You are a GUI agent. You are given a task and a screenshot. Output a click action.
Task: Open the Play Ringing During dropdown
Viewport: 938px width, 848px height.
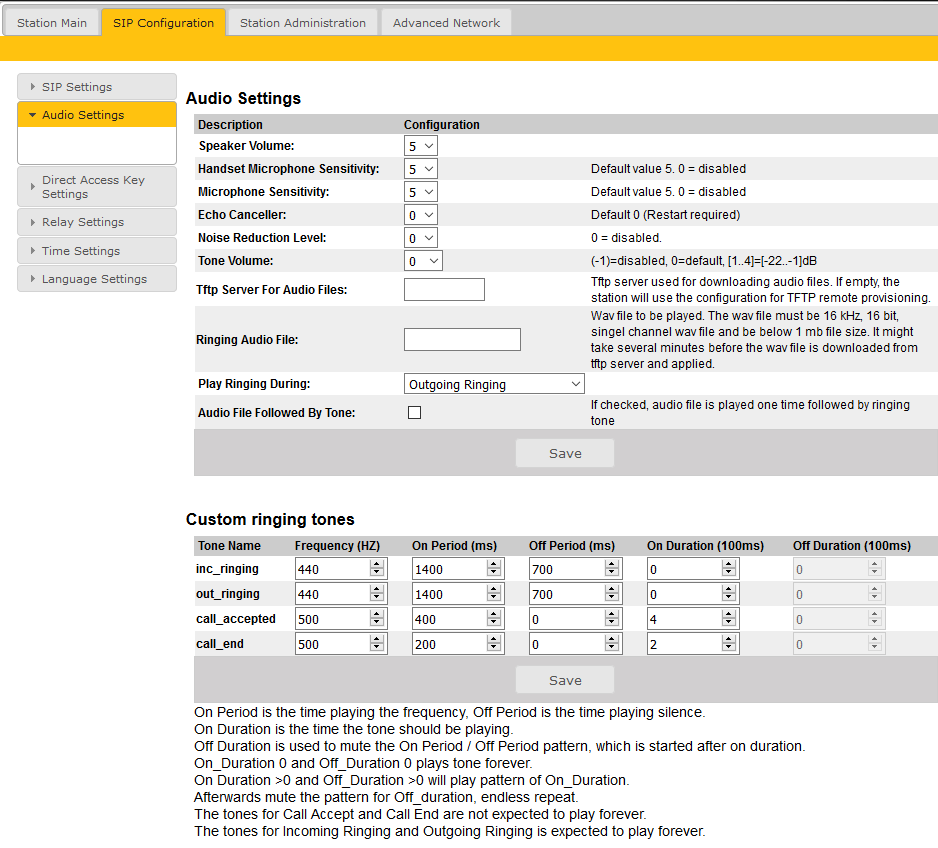[494, 384]
